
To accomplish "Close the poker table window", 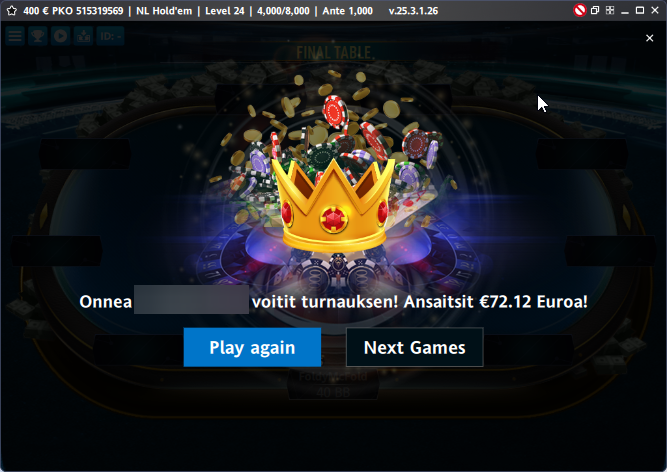I will pyautogui.click(x=655, y=10).
